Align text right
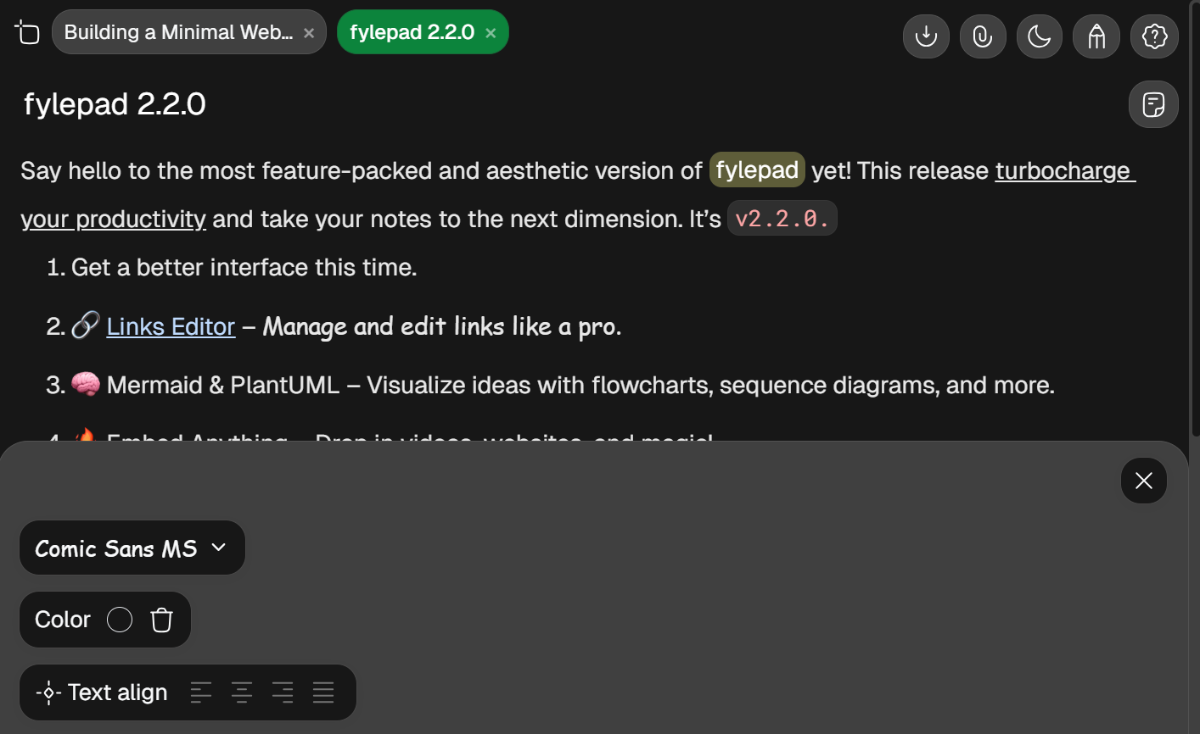1200x734 pixels. [x=283, y=692]
